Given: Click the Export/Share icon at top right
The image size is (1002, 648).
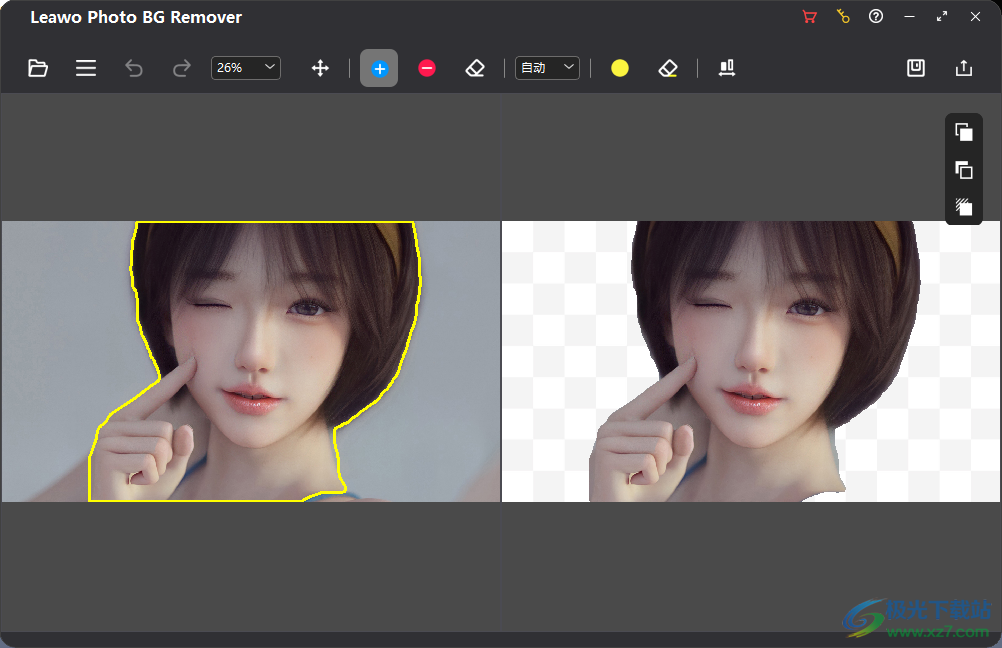Looking at the screenshot, I should click(x=963, y=68).
